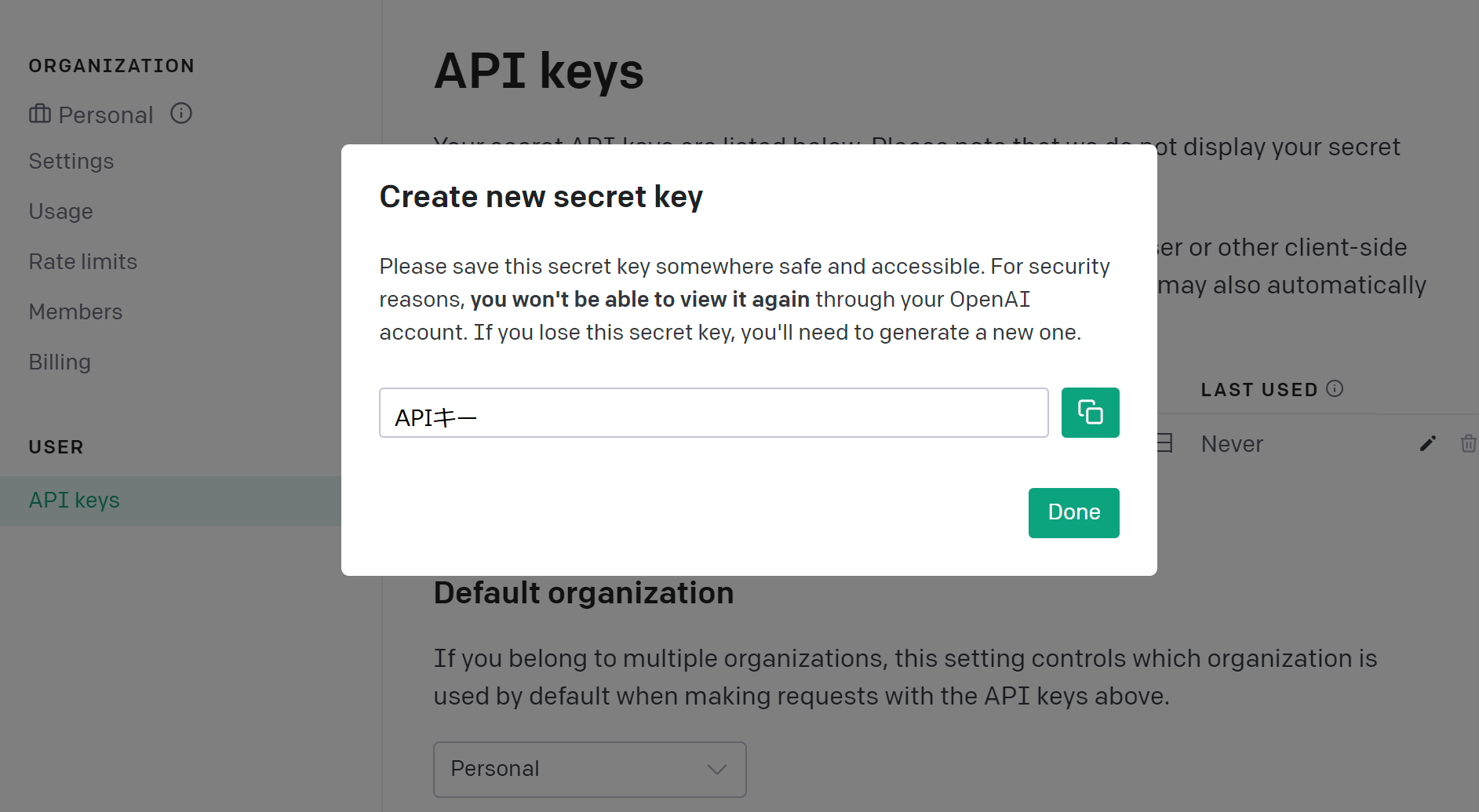
Task: Click the API keys page heading
Action: pyautogui.click(x=539, y=71)
